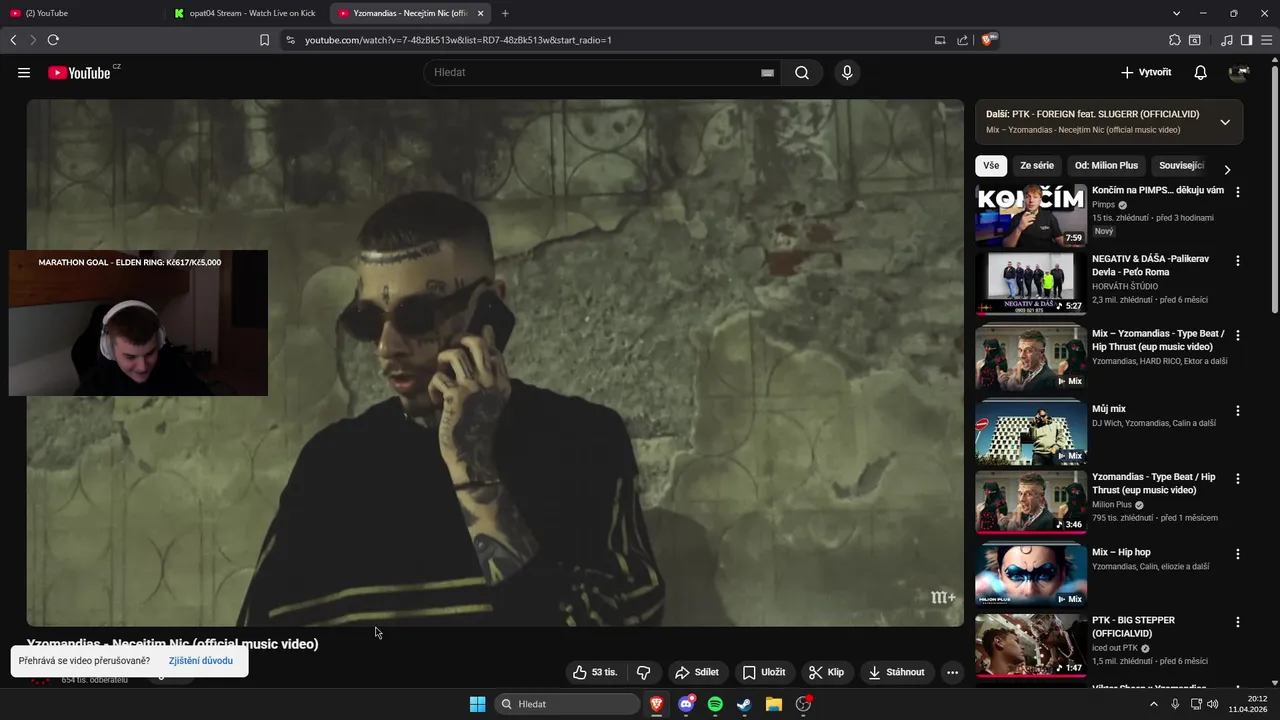Open NEGATIV & DÁŠA Palikerav Devla thumbnail
The height and width of the screenshot is (720, 1280).
[1031, 284]
